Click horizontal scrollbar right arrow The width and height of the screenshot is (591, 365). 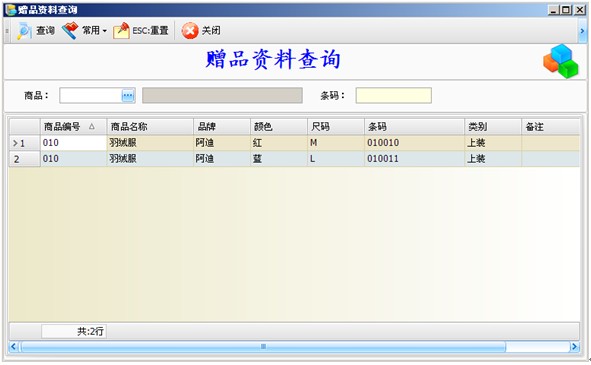pyautogui.click(x=574, y=346)
